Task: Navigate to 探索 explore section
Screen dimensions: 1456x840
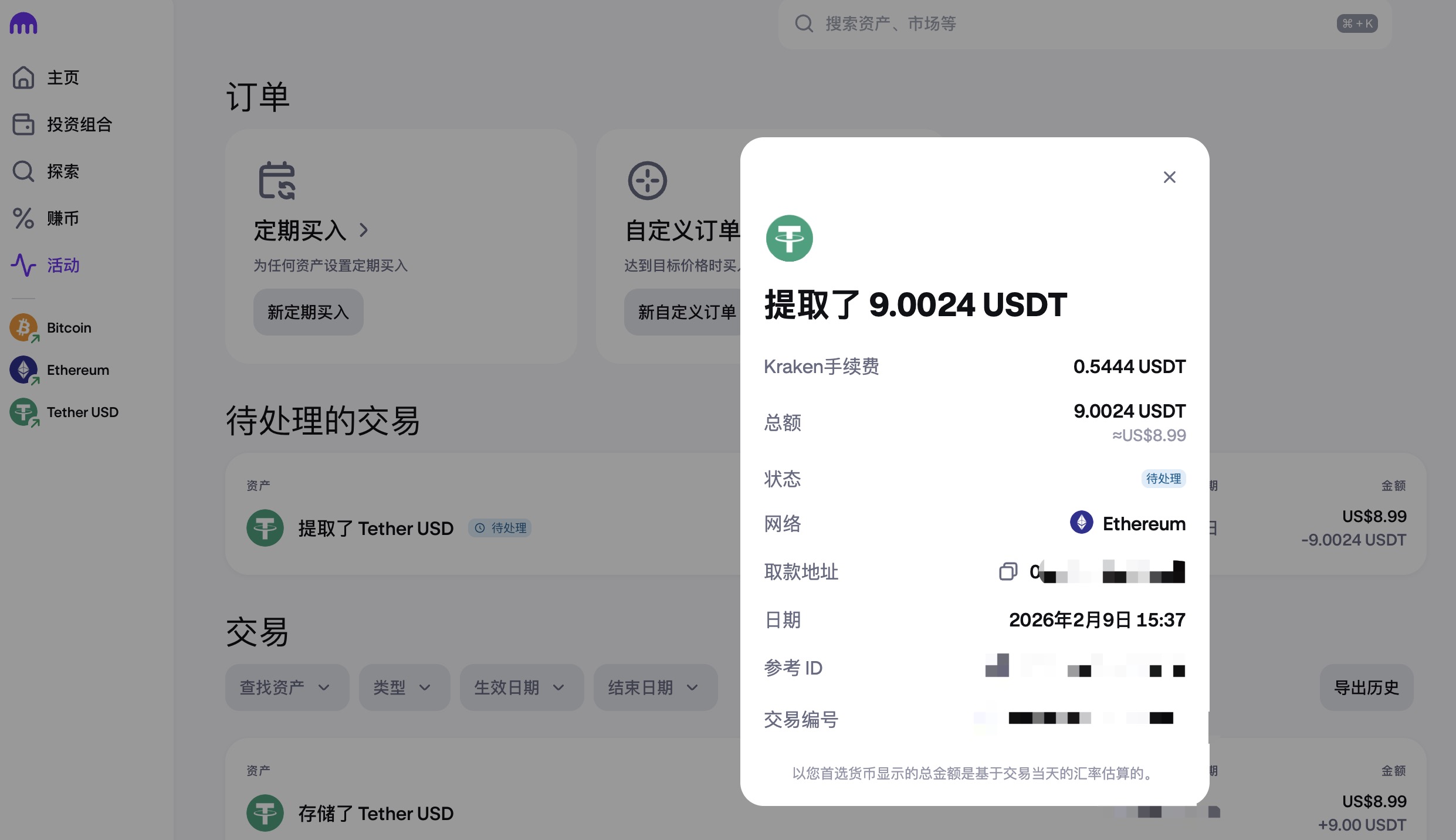Action: pos(62,171)
